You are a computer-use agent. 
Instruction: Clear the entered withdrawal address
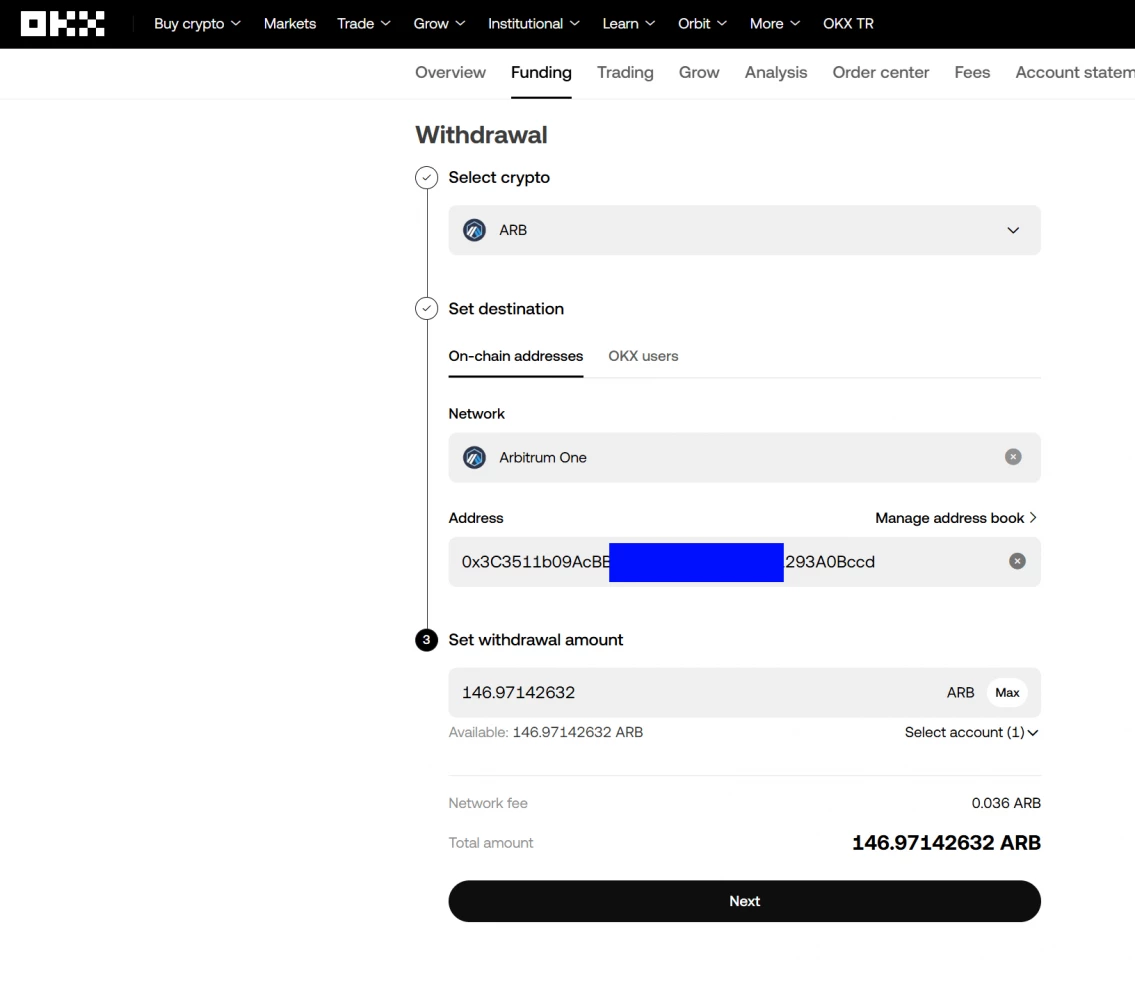coord(1017,561)
